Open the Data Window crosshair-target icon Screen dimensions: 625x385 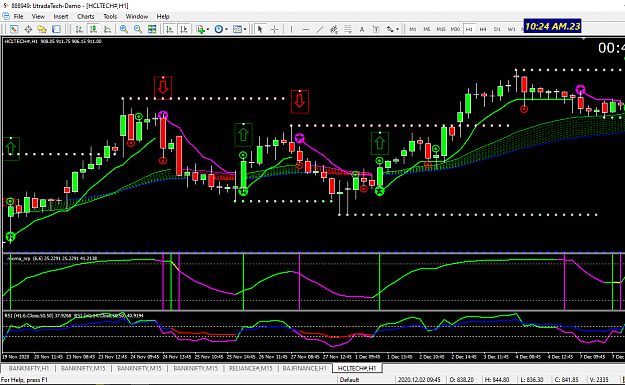pyautogui.click(x=28, y=29)
